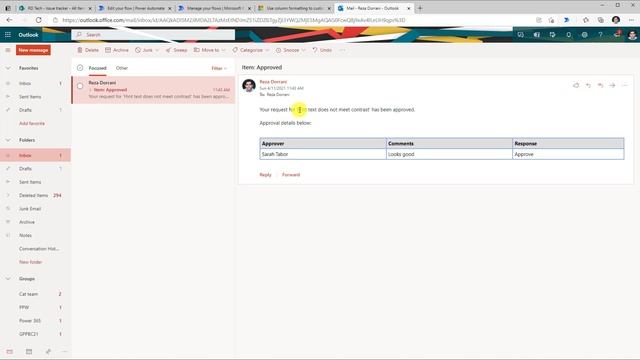Open the People module icon at bottom
Image resolution: width=640 pixels, height=360 pixels.
[48, 351]
